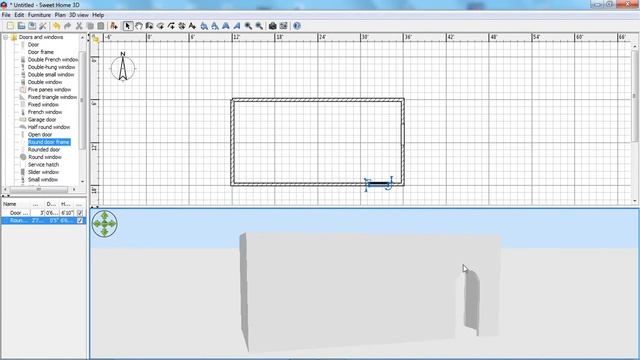Click the Decrease text size icon
The height and width of the screenshot is (360, 640).
coord(215,26)
